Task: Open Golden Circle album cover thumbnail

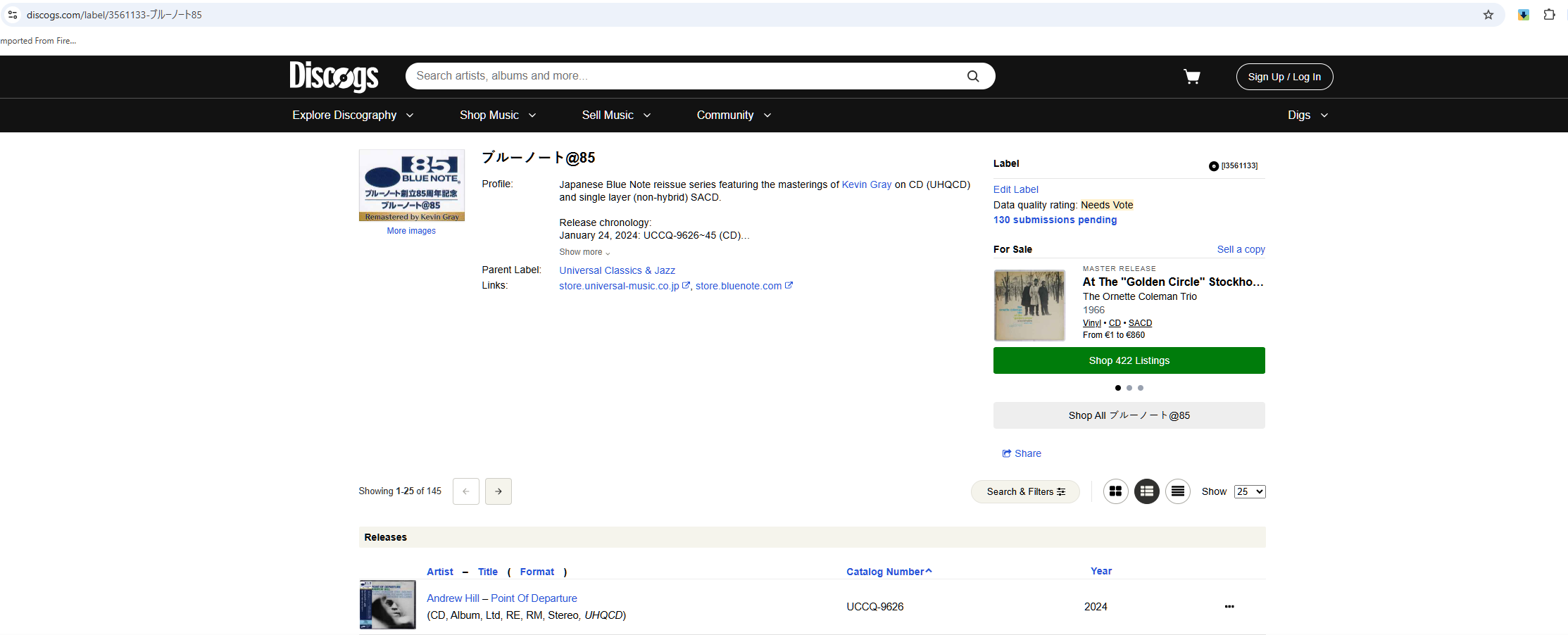Action: (x=1029, y=306)
